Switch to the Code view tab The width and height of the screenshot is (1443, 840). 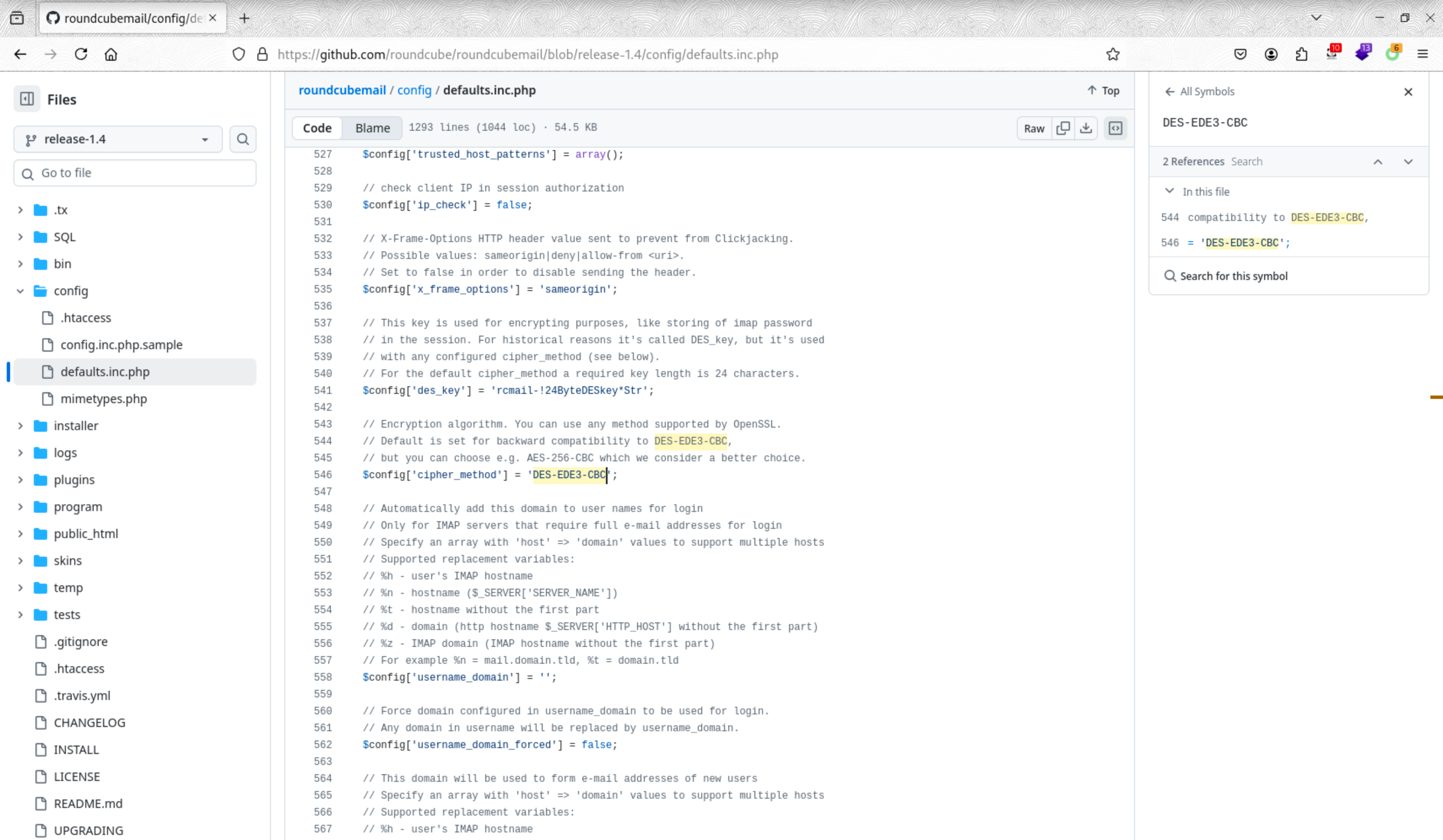(317, 128)
